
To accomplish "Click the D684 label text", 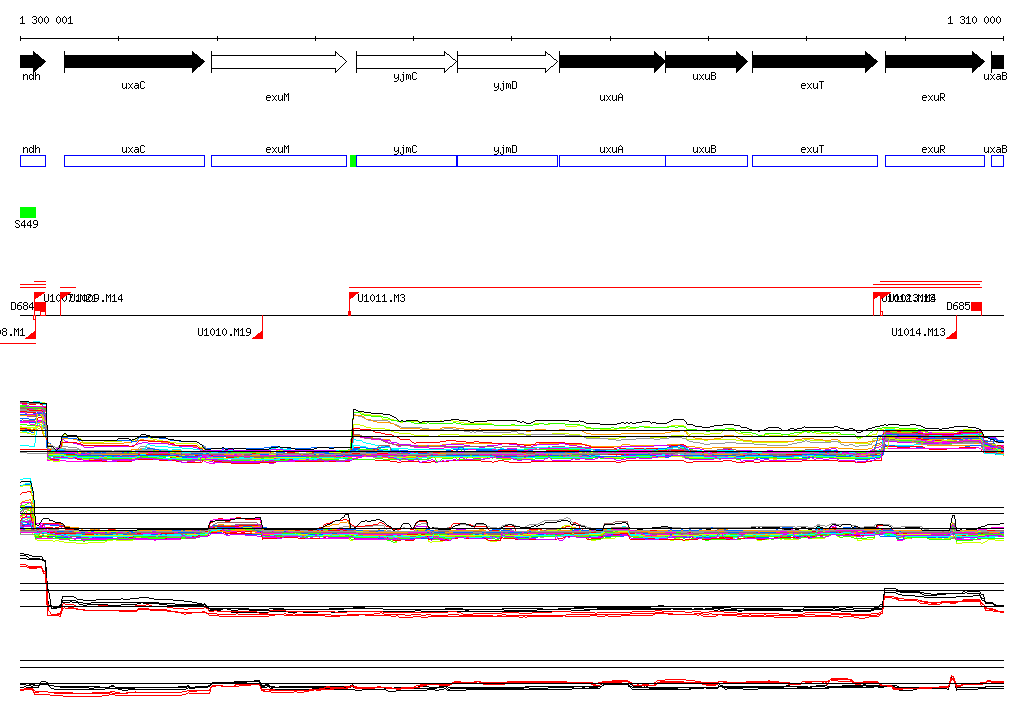I will pyautogui.click(x=22, y=306).
